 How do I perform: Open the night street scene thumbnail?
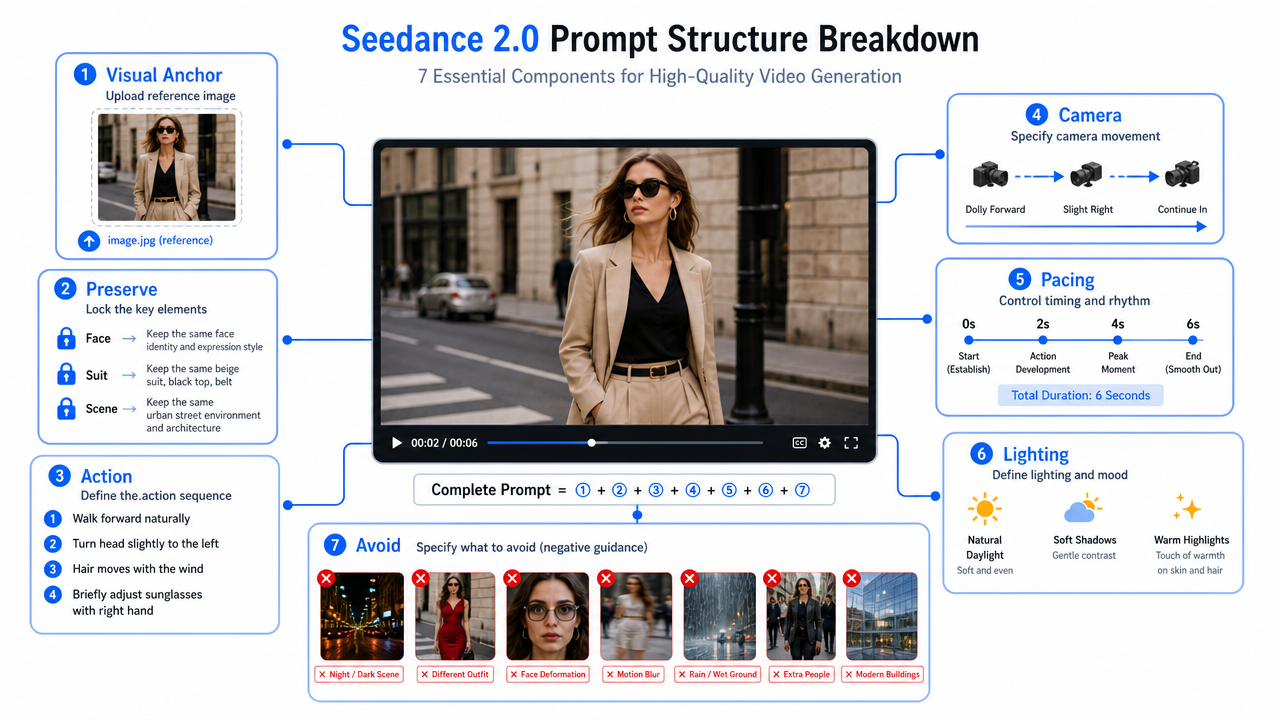pyautogui.click(x=362, y=617)
